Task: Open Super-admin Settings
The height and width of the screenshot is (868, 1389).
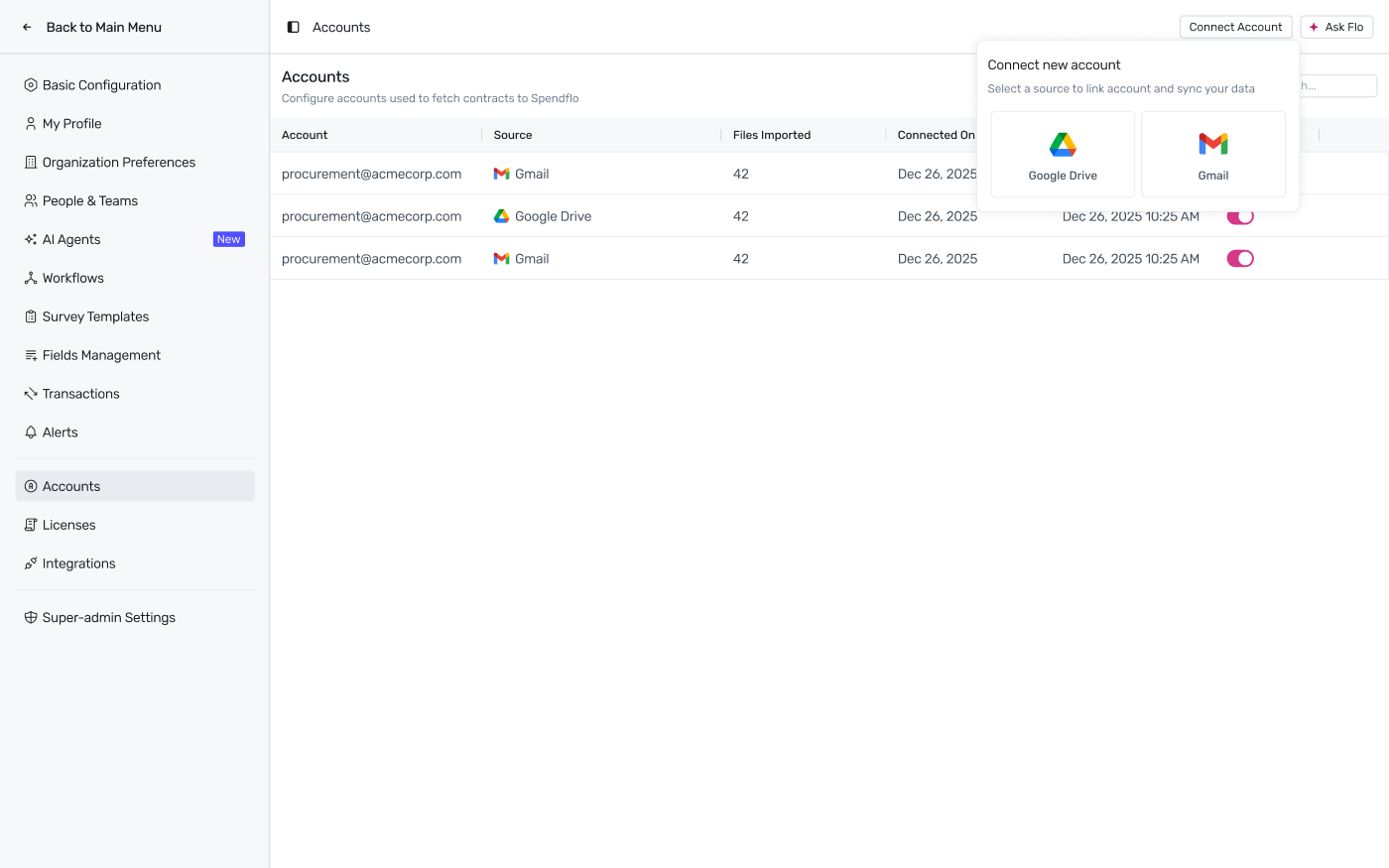Action: tap(135, 618)
